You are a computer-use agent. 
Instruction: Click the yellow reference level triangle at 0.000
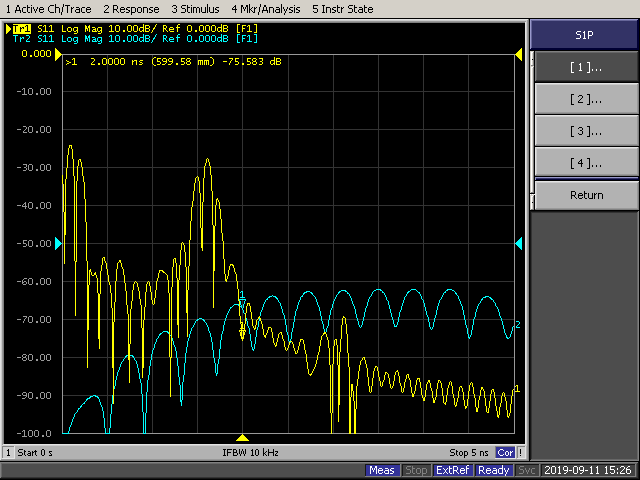(58, 54)
